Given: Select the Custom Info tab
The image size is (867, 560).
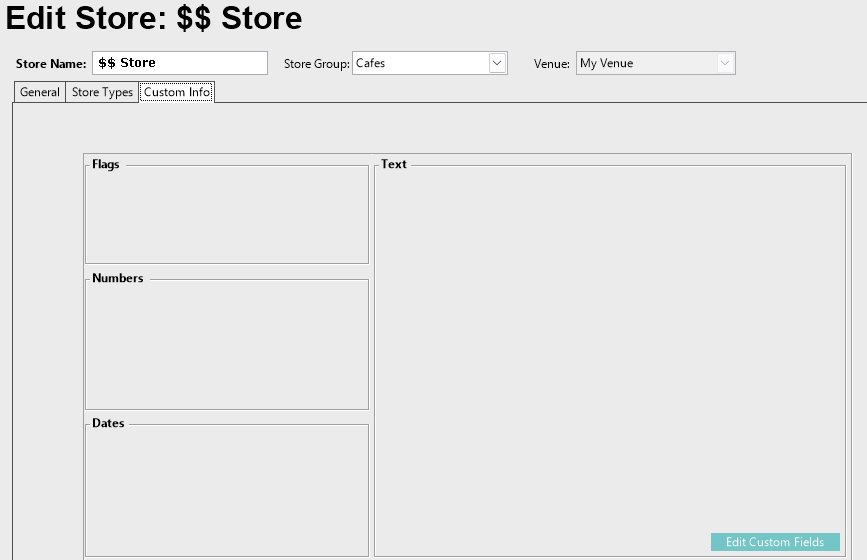Looking at the screenshot, I should (177, 92).
